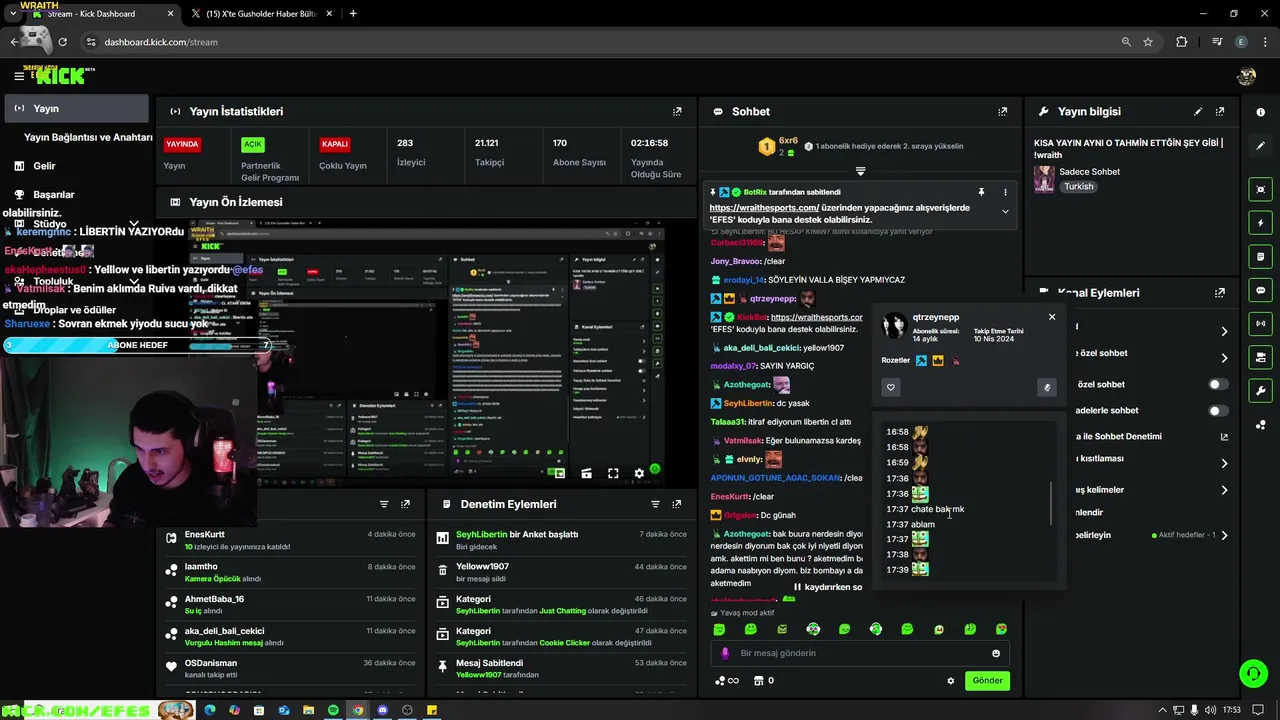The width and height of the screenshot is (1280, 720).
Task: Open Başarılar in the sidebar
Action: coord(53,195)
